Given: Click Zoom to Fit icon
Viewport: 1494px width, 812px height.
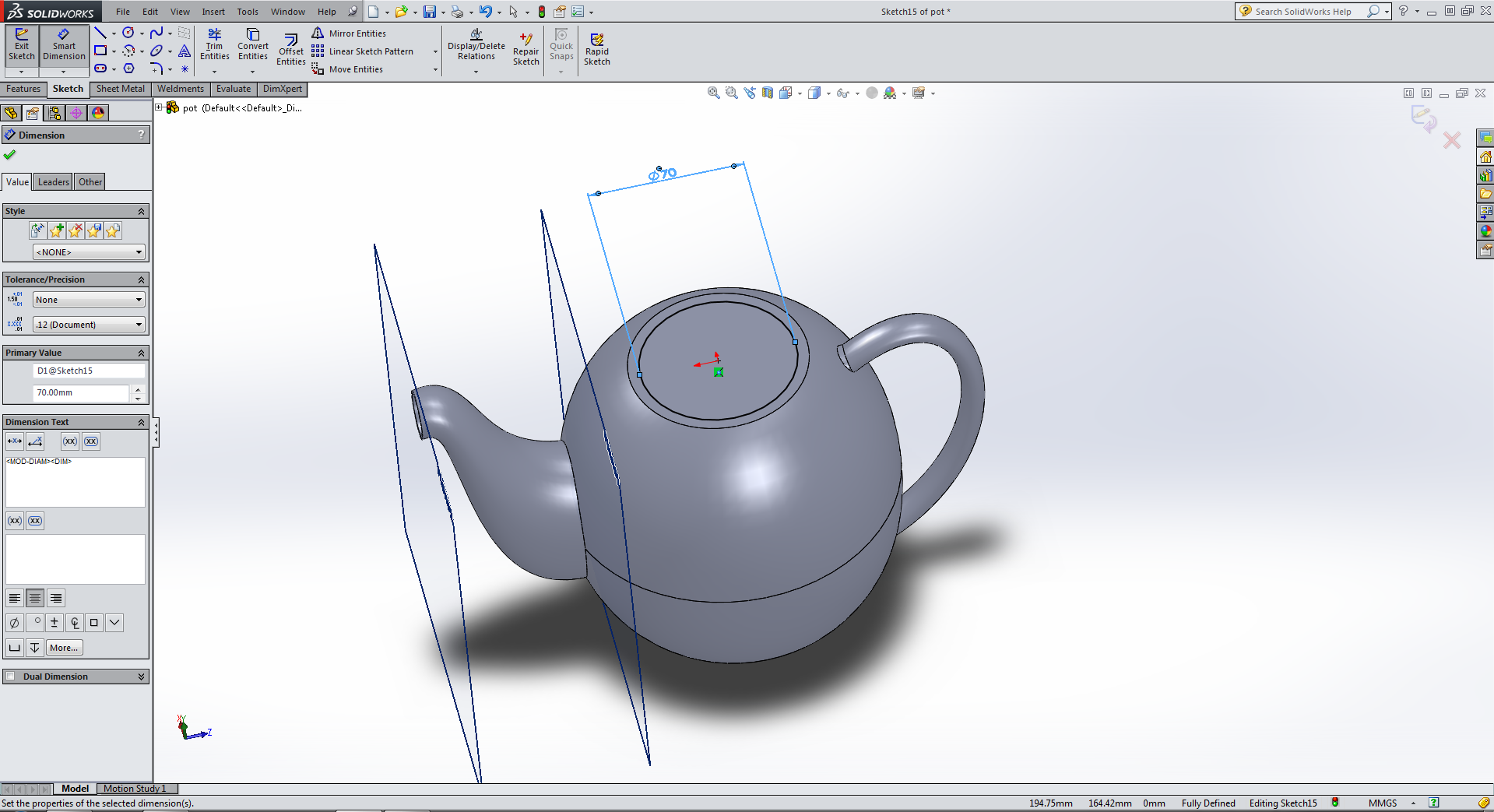Looking at the screenshot, I should (x=713, y=93).
